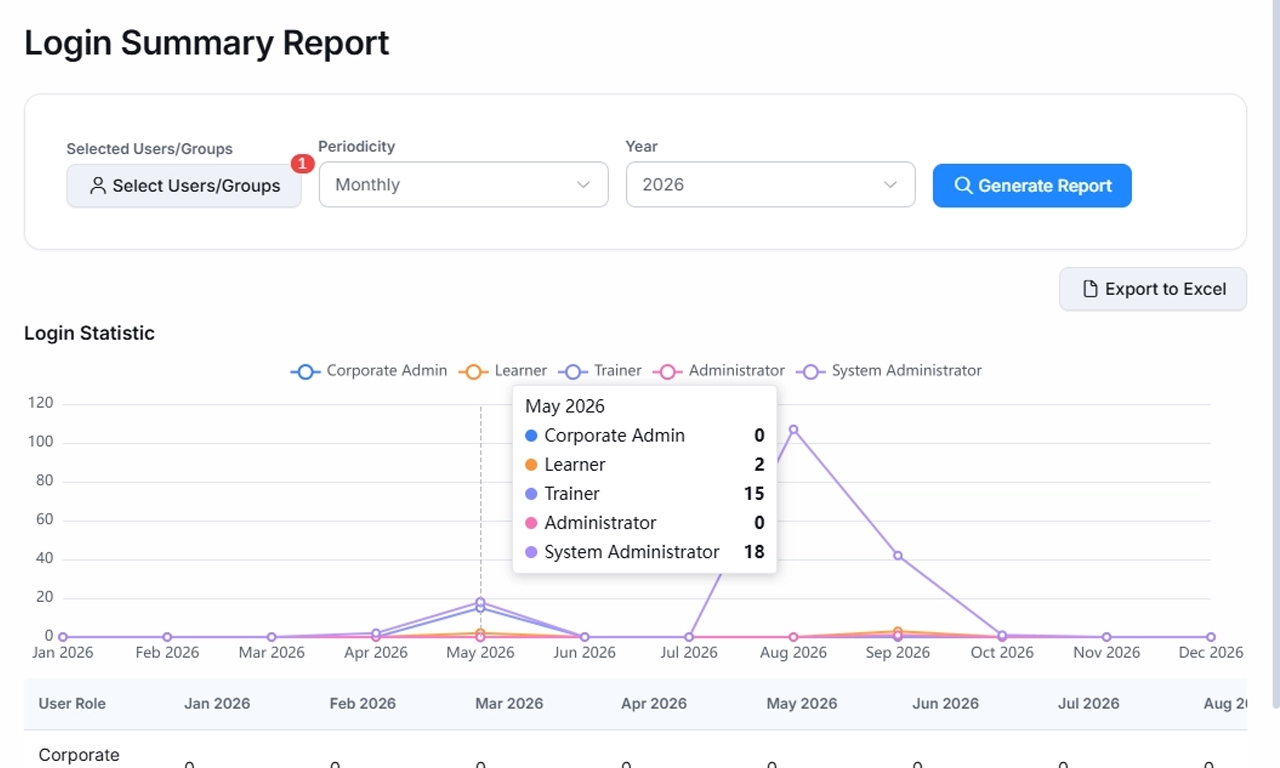1280x768 pixels.
Task: Click the May 2026 table column header
Action: point(802,704)
